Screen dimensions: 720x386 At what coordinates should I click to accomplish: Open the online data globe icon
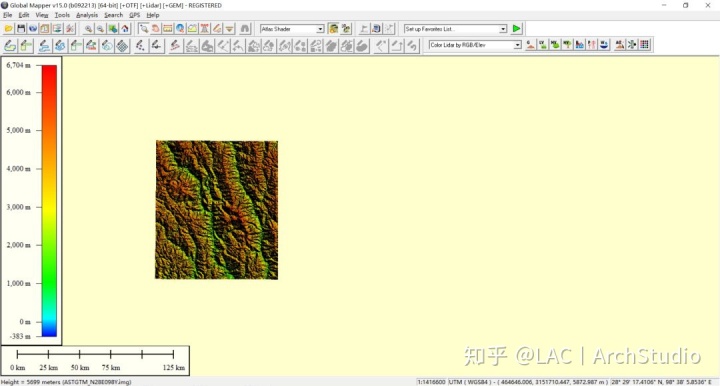[33, 29]
